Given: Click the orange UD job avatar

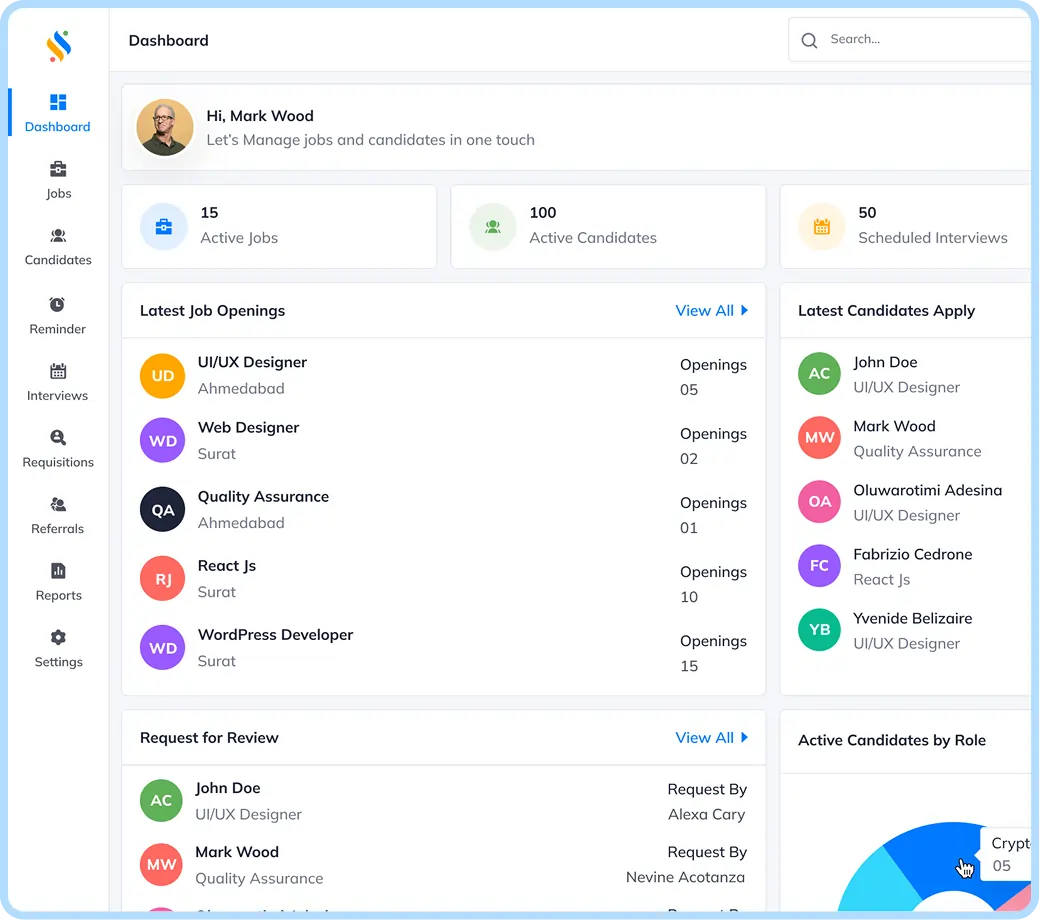Looking at the screenshot, I should click(x=162, y=376).
